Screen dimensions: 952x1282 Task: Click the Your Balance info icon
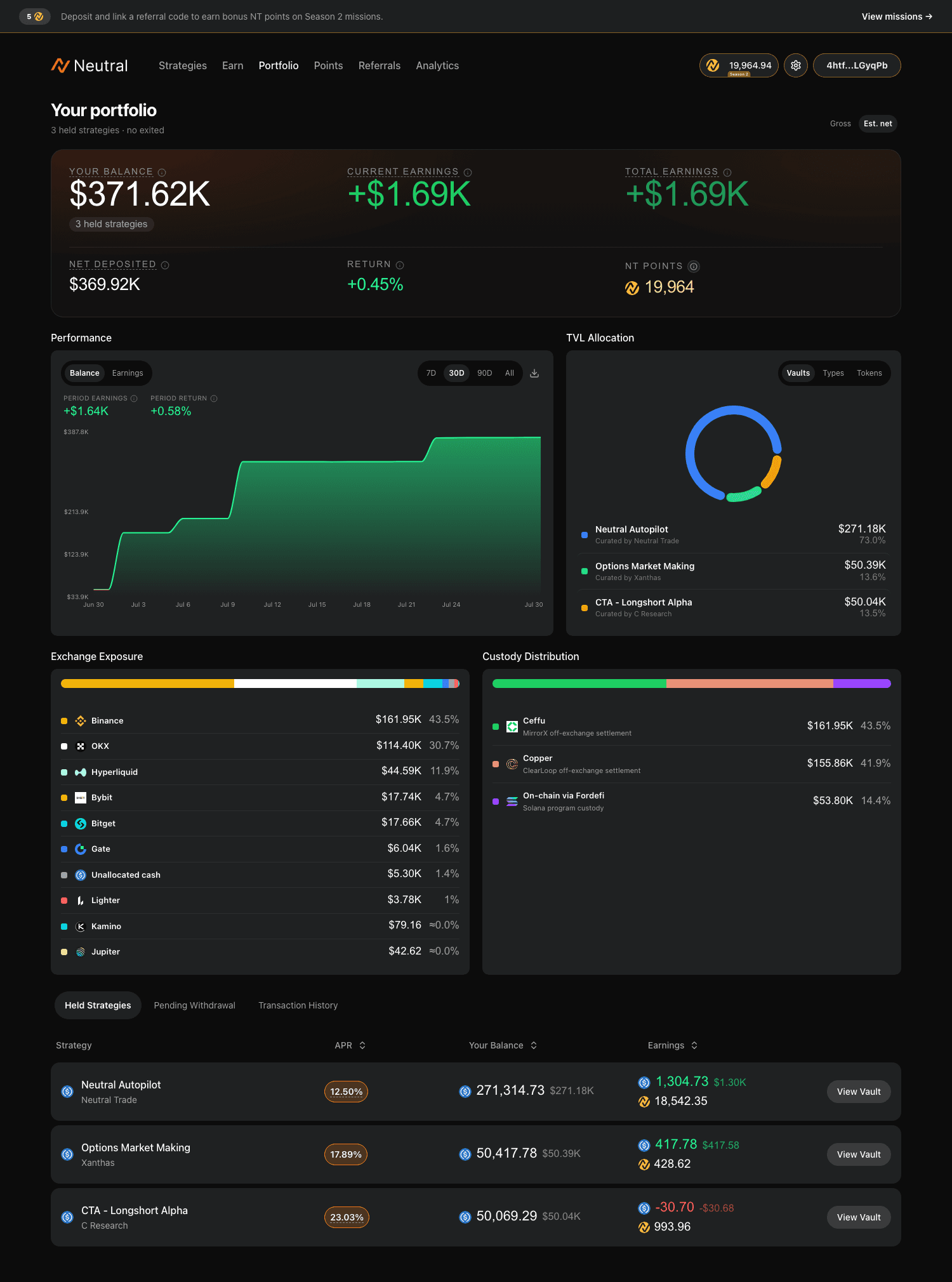coord(162,173)
